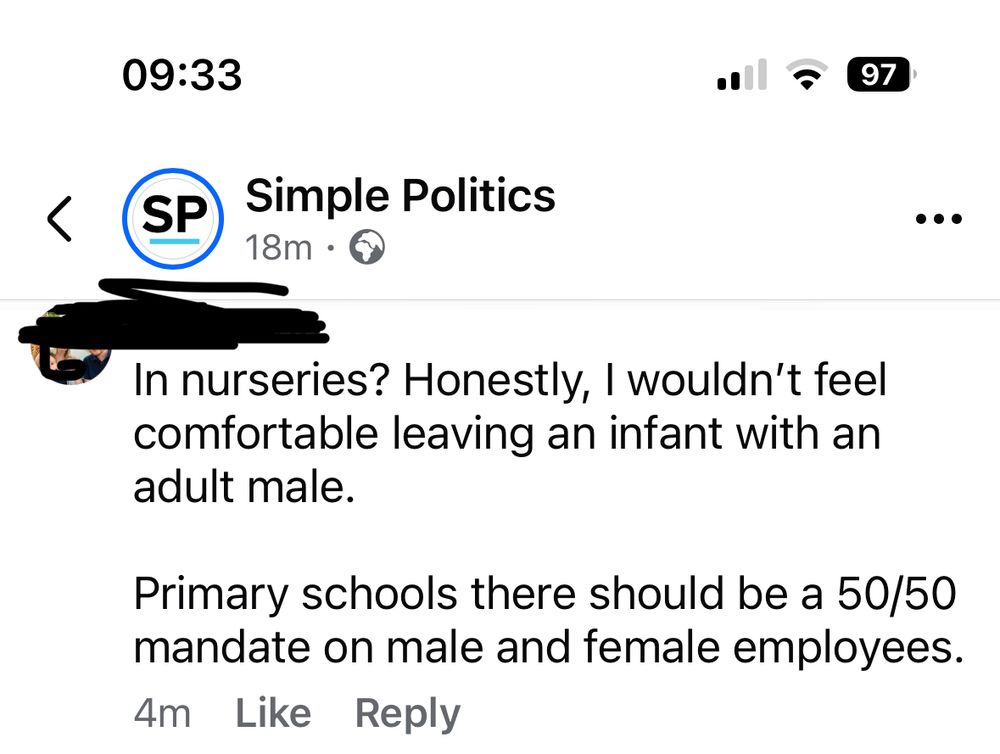
Task: Tap the 09:33 clock in status bar
Action: tap(182, 74)
